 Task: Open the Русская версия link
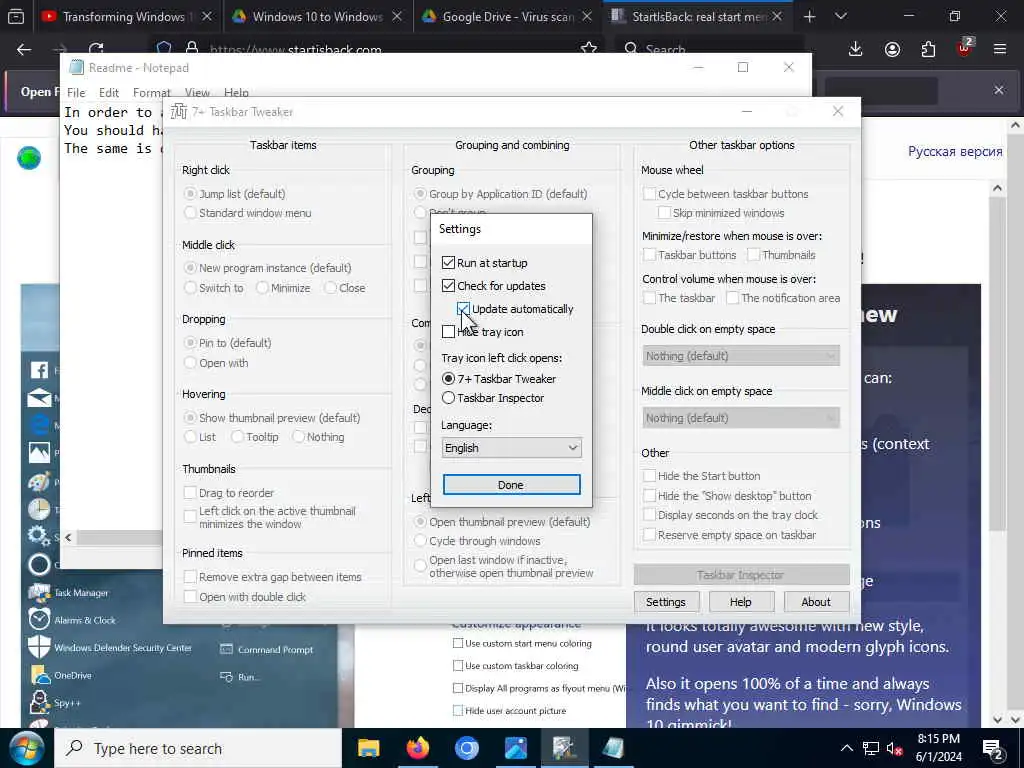pyautogui.click(x=955, y=152)
